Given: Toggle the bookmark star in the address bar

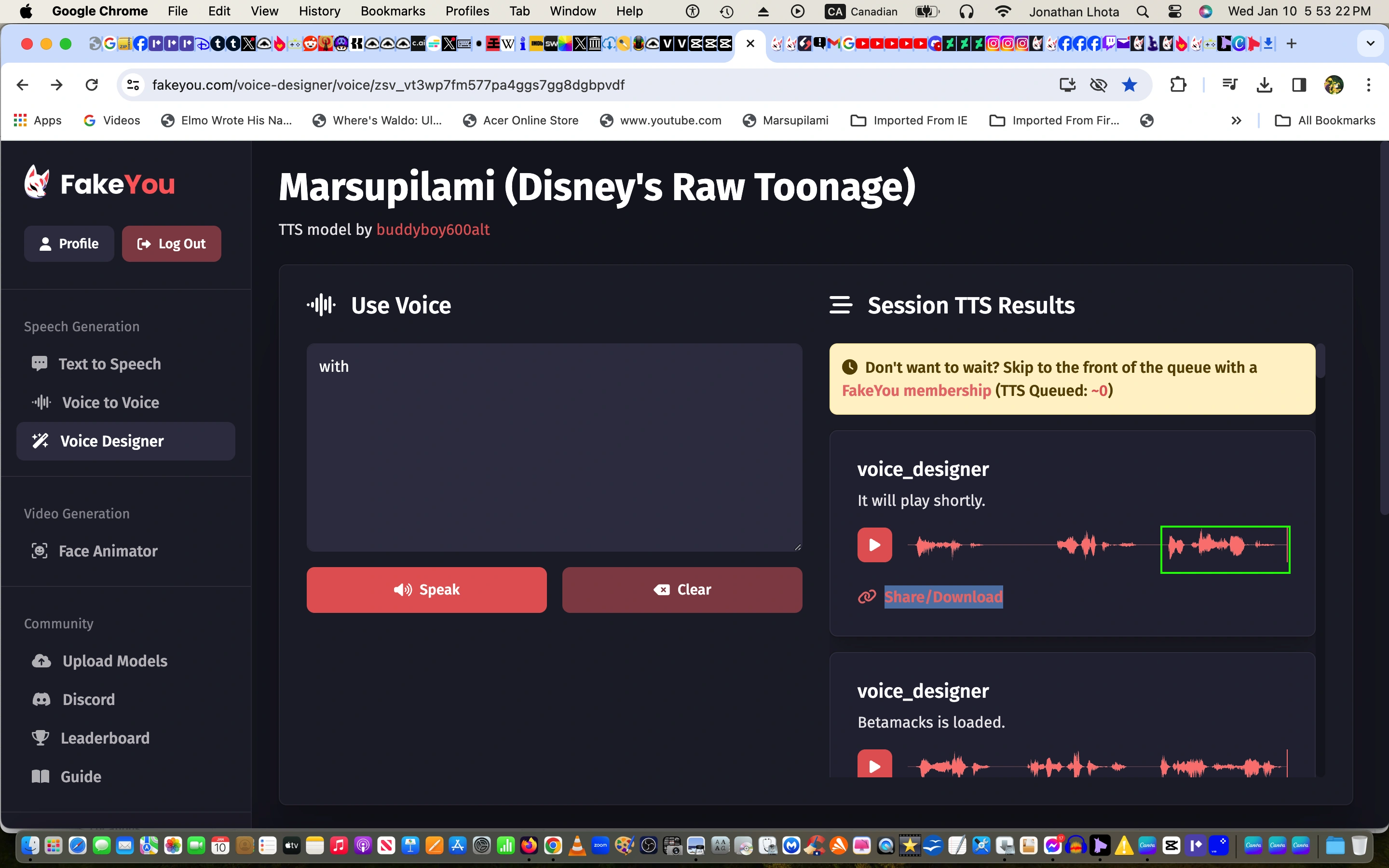Looking at the screenshot, I should point(1129,84).
